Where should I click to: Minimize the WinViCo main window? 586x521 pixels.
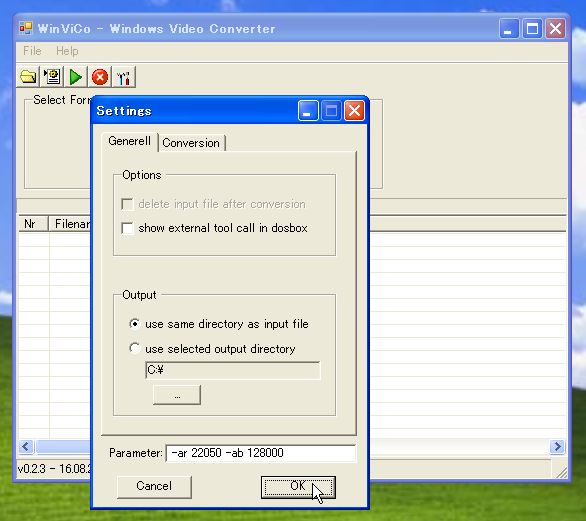(x=509, y=28)
